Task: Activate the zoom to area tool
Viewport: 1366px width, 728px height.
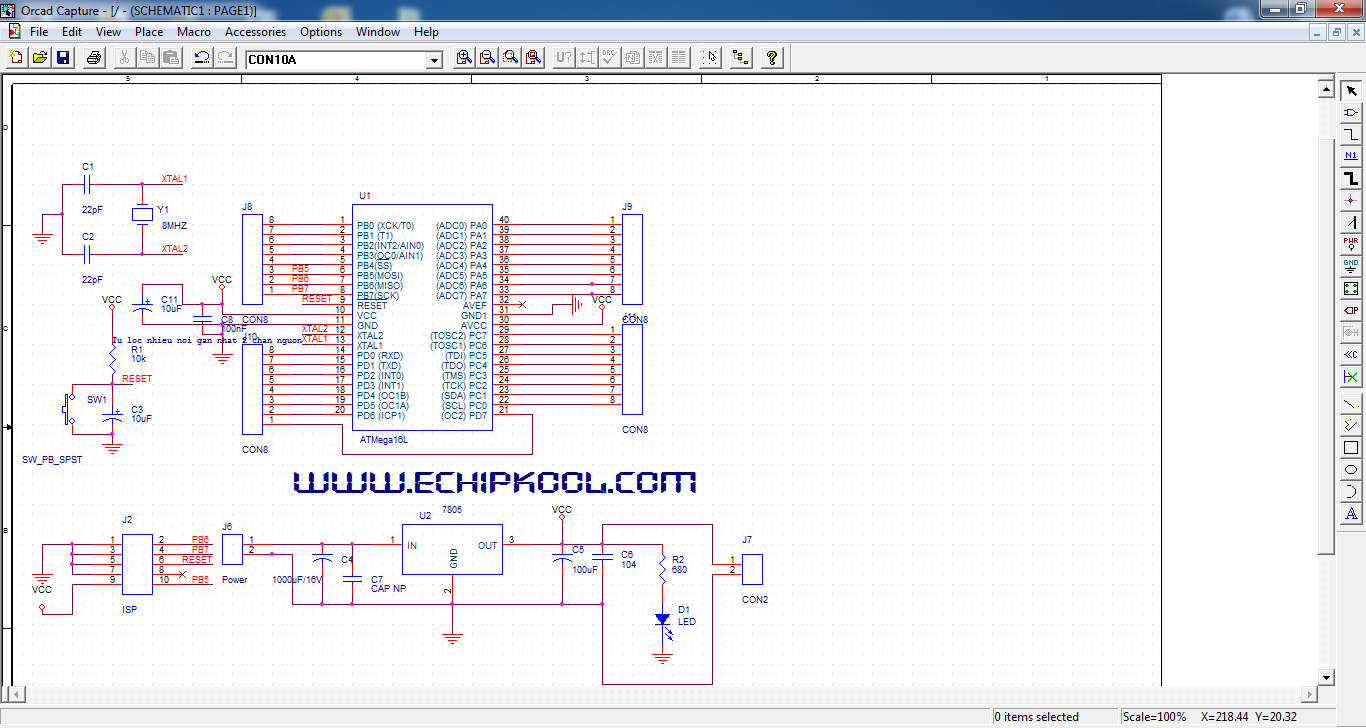Action: tap(510, 58)
